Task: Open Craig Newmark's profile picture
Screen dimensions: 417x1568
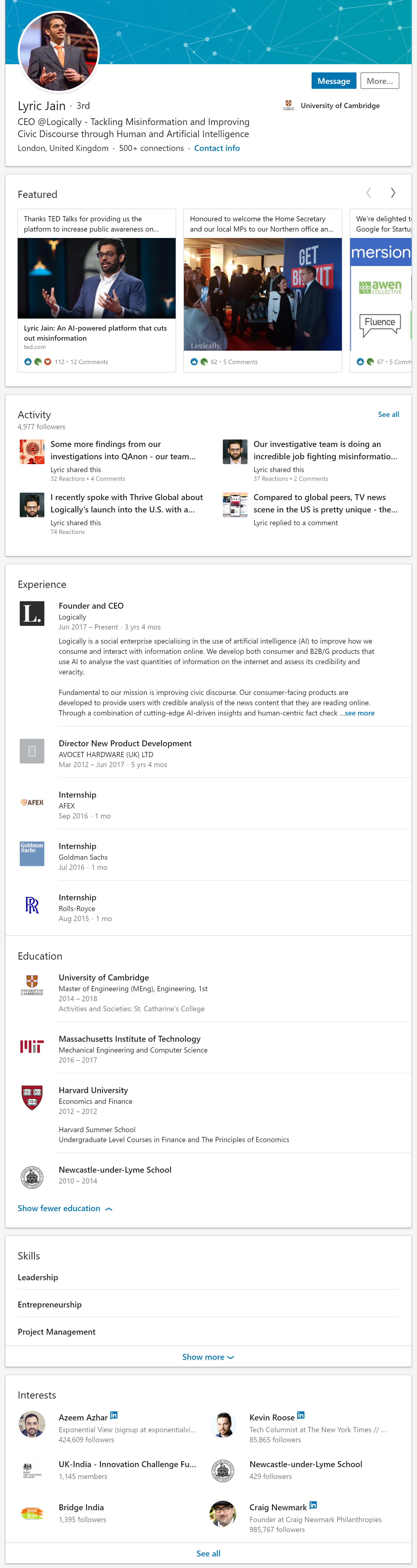Action: [223, 1514]
